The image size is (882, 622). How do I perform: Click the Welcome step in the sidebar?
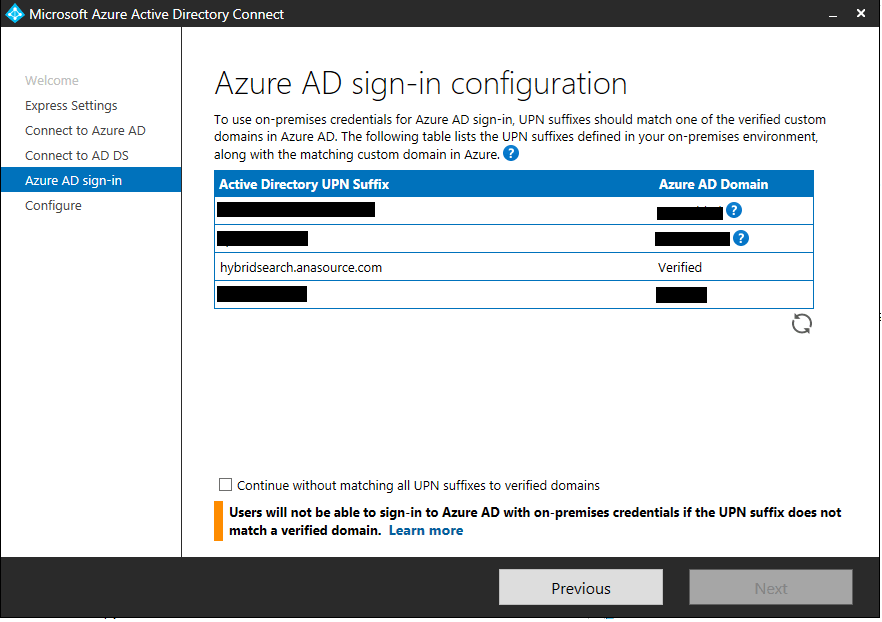[52, 80]
